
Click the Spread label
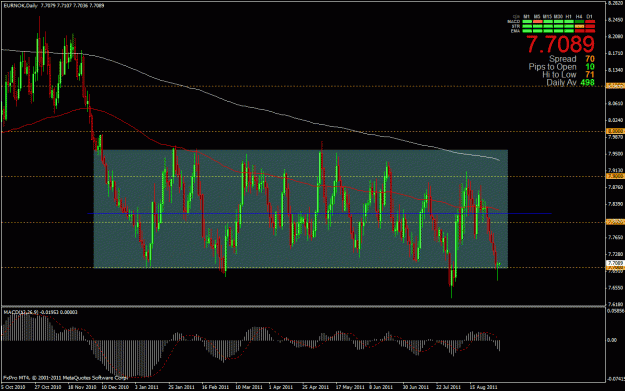pos(563,59)
